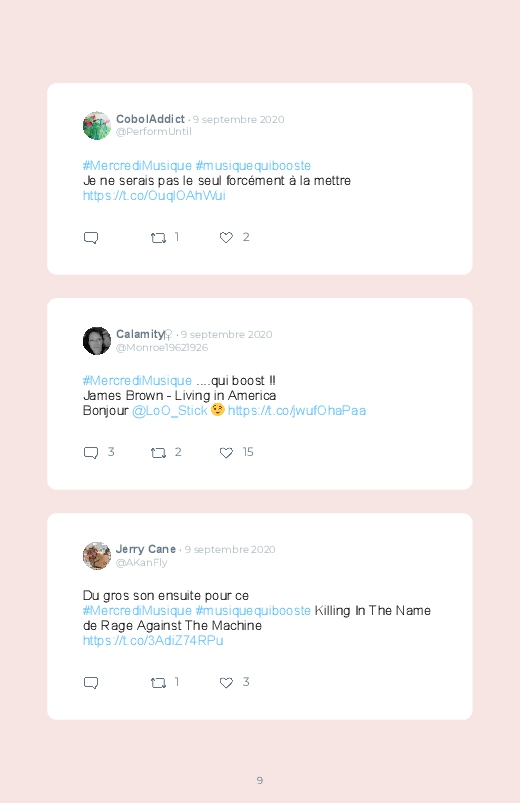Click reply icon on CobolAddict's tweet
Image resolution: width=520 pixels, height=803 pixels.
91,238
